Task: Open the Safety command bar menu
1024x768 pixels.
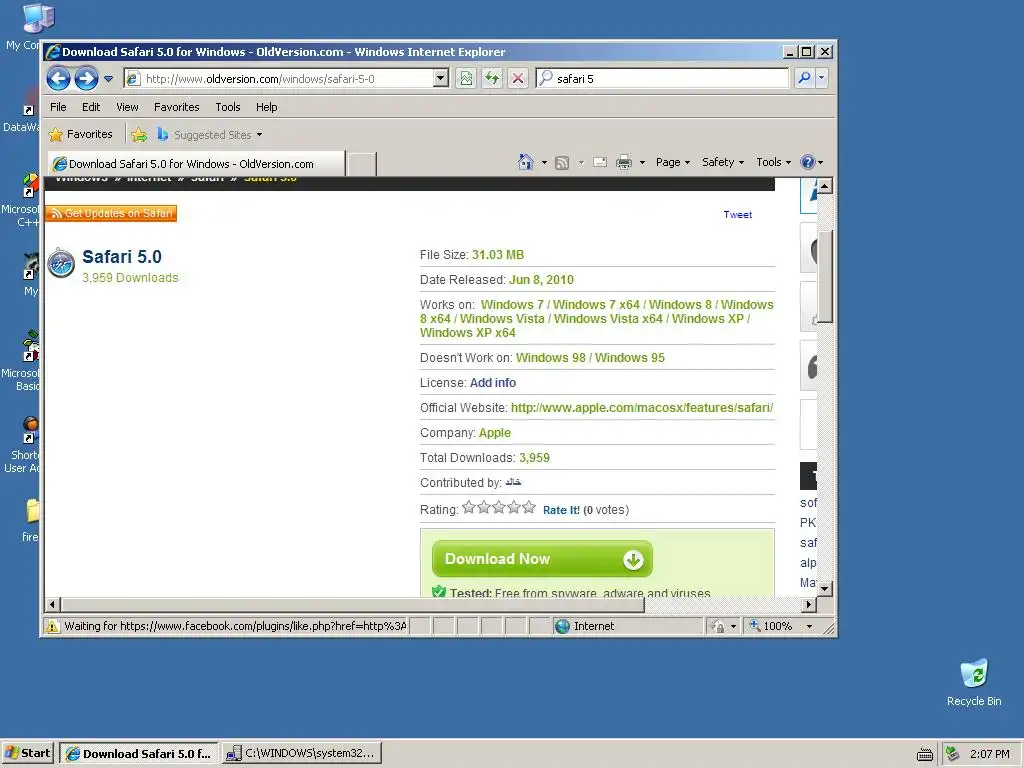Action: [x=723, y=162]
